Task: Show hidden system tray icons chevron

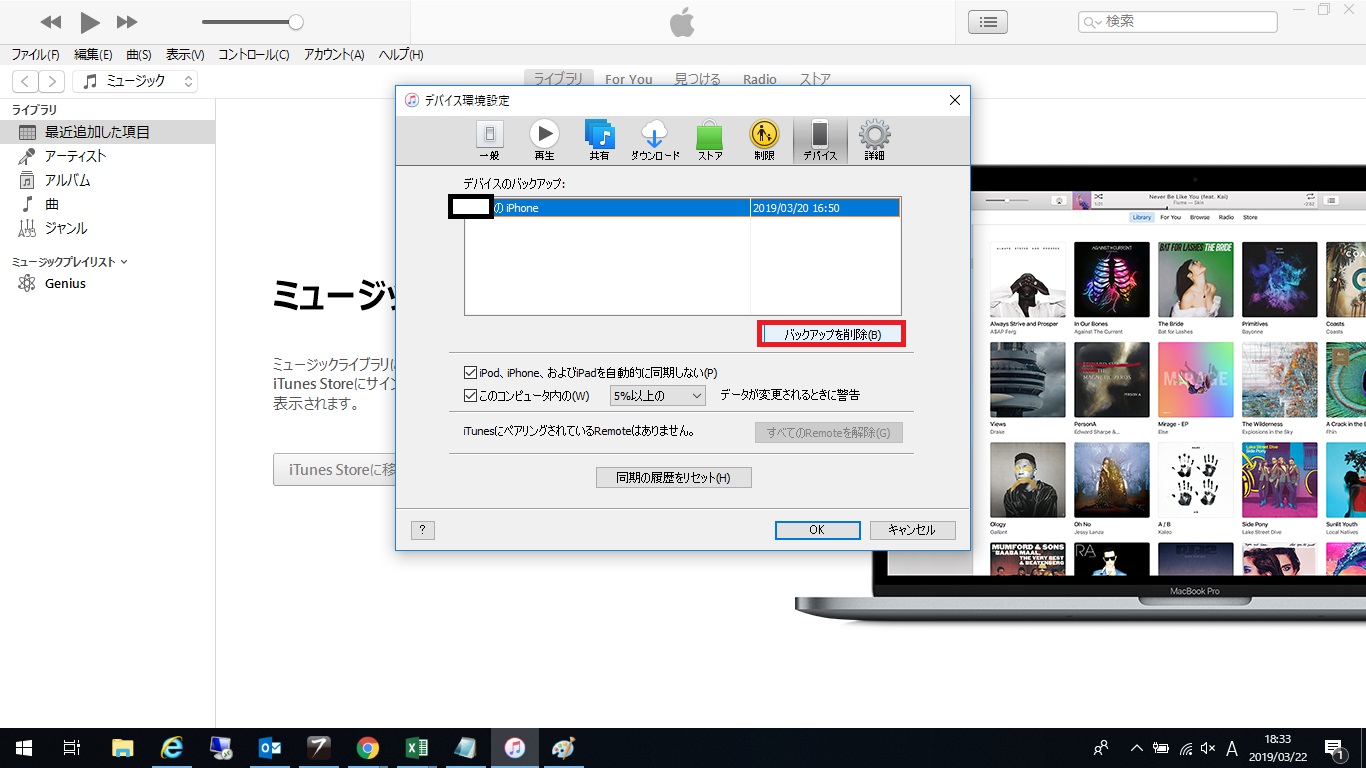Action: pos(1136,748)
